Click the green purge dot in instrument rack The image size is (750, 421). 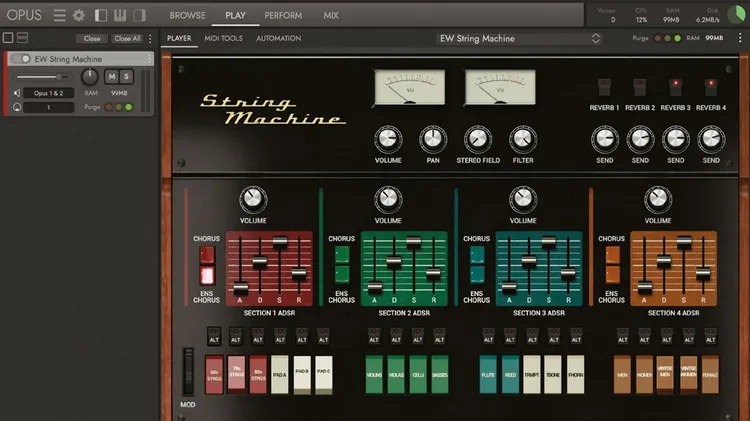(x=129, y=107)
